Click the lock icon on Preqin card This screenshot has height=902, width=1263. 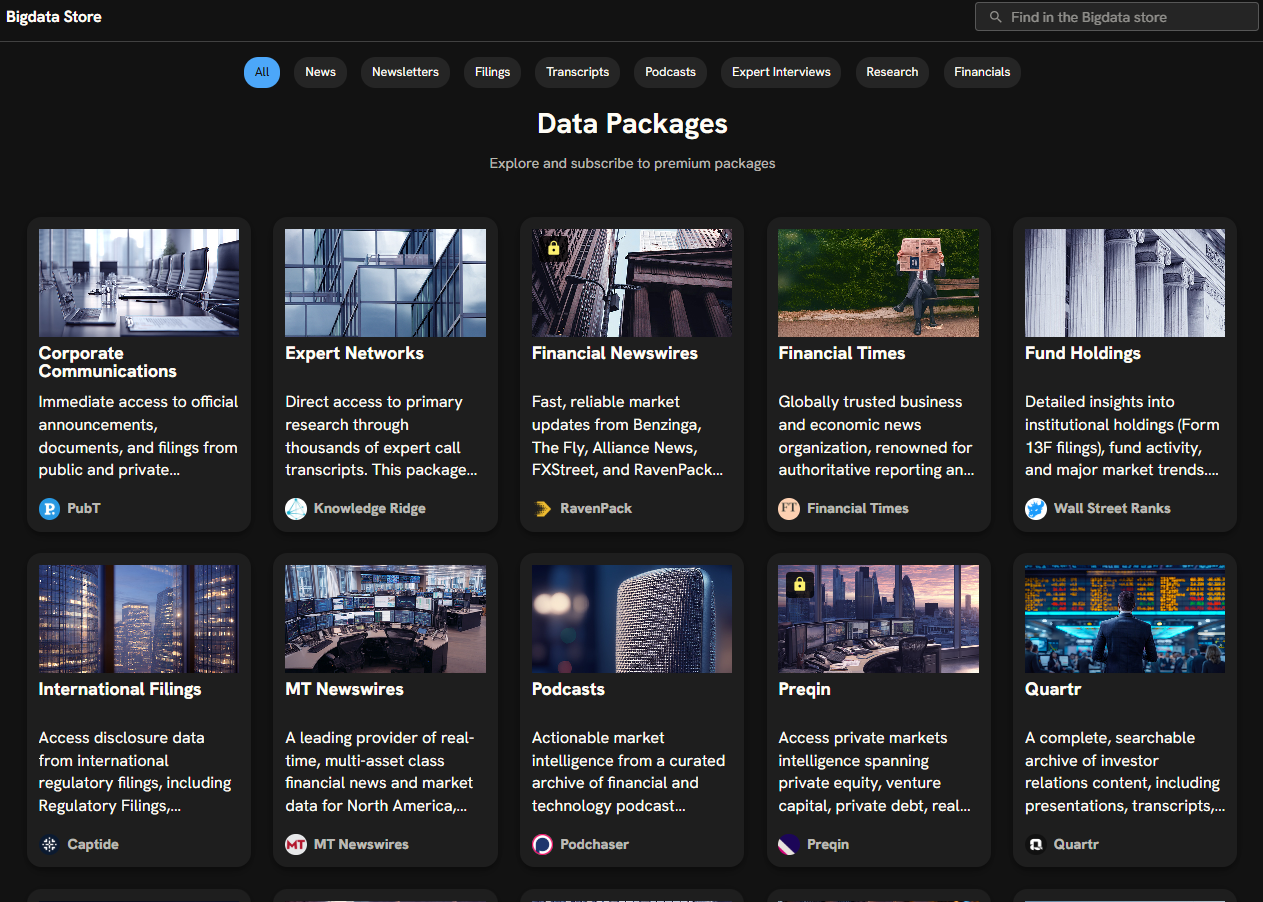point(799,584)
